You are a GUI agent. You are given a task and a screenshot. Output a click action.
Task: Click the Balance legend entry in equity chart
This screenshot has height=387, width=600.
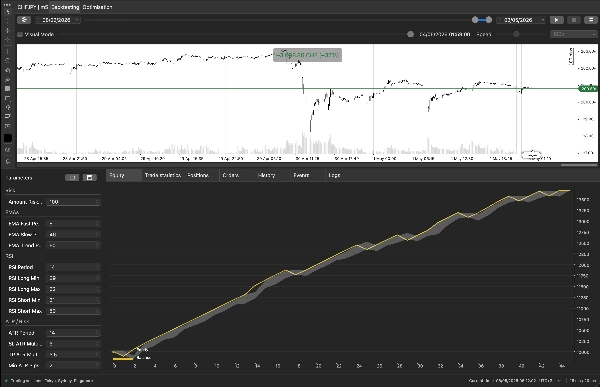click(x=143, y=358)
